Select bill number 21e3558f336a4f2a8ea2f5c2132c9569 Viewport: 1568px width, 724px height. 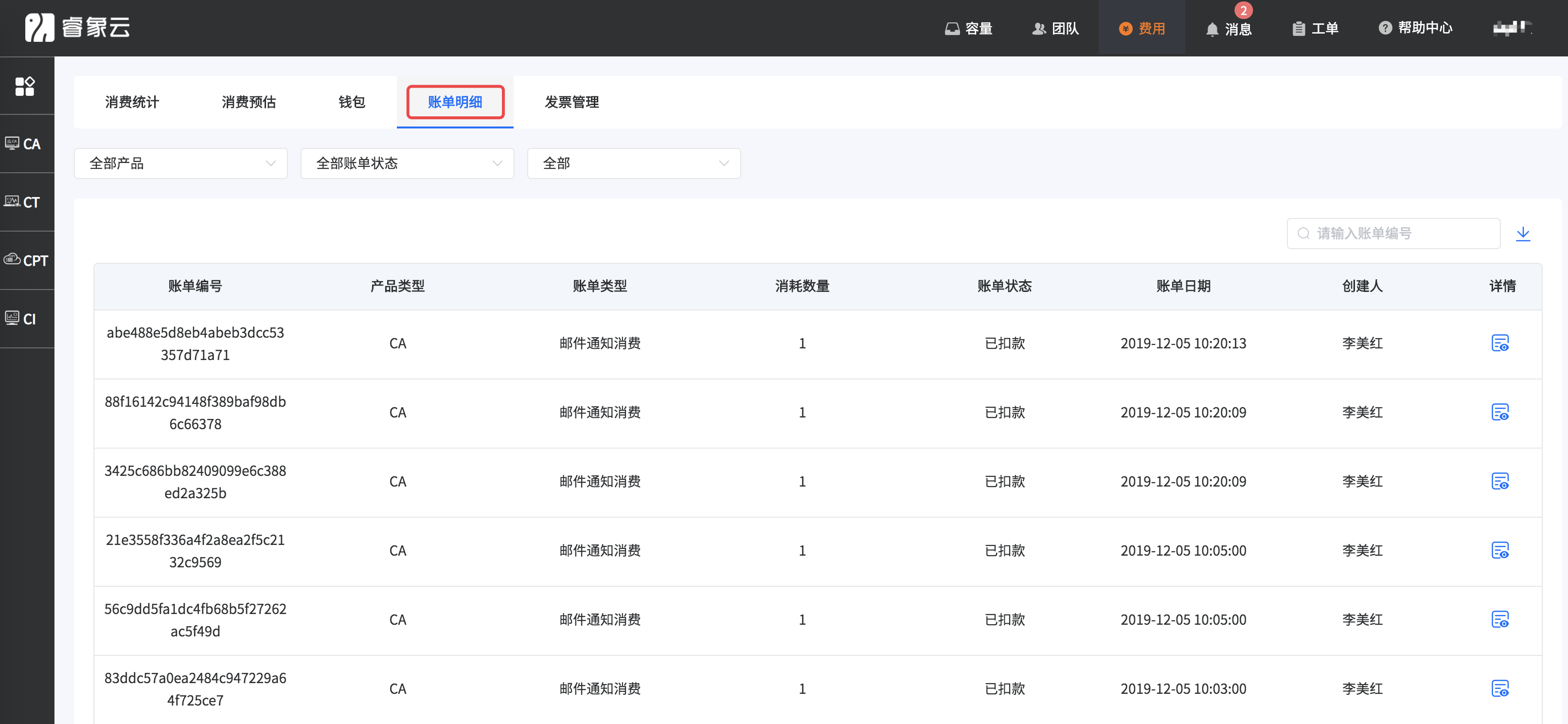(195, 550)
